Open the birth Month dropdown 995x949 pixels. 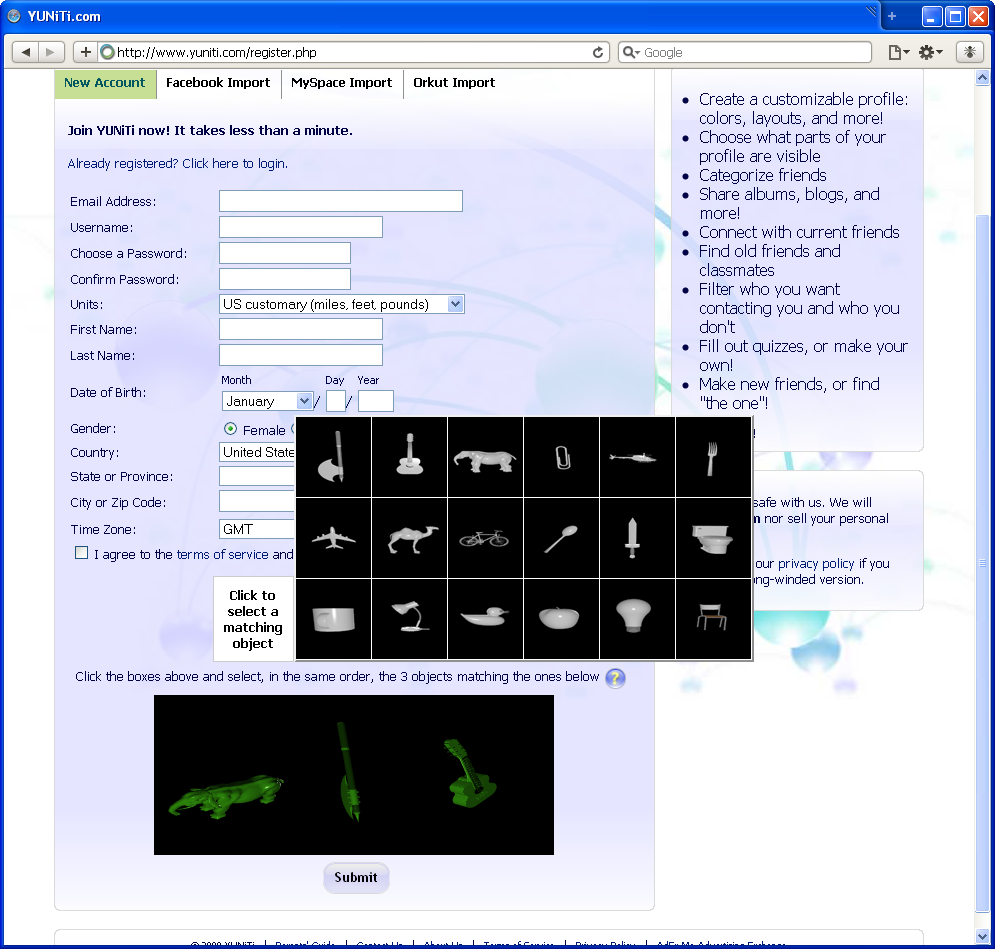(304, 401)
